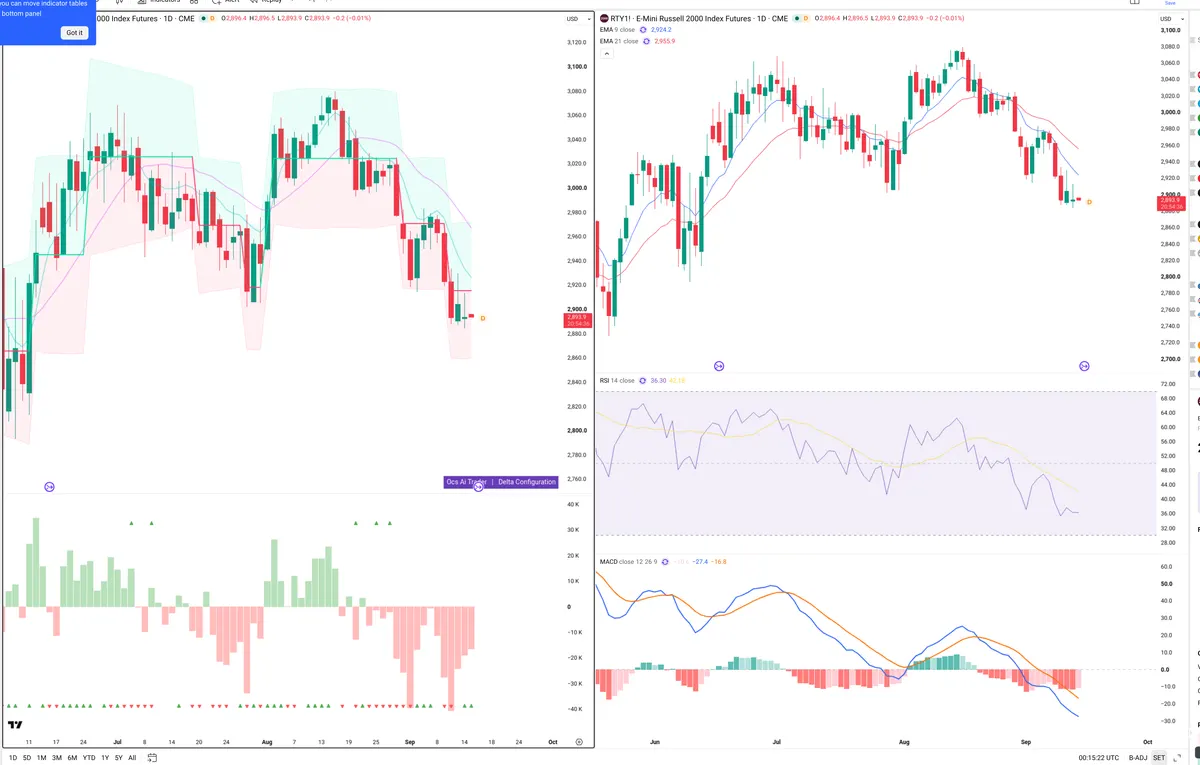Screen dimensions: 1200x765
Task: Switch to 6M time range
Action: pyautogui.click(x=72, y=758)
